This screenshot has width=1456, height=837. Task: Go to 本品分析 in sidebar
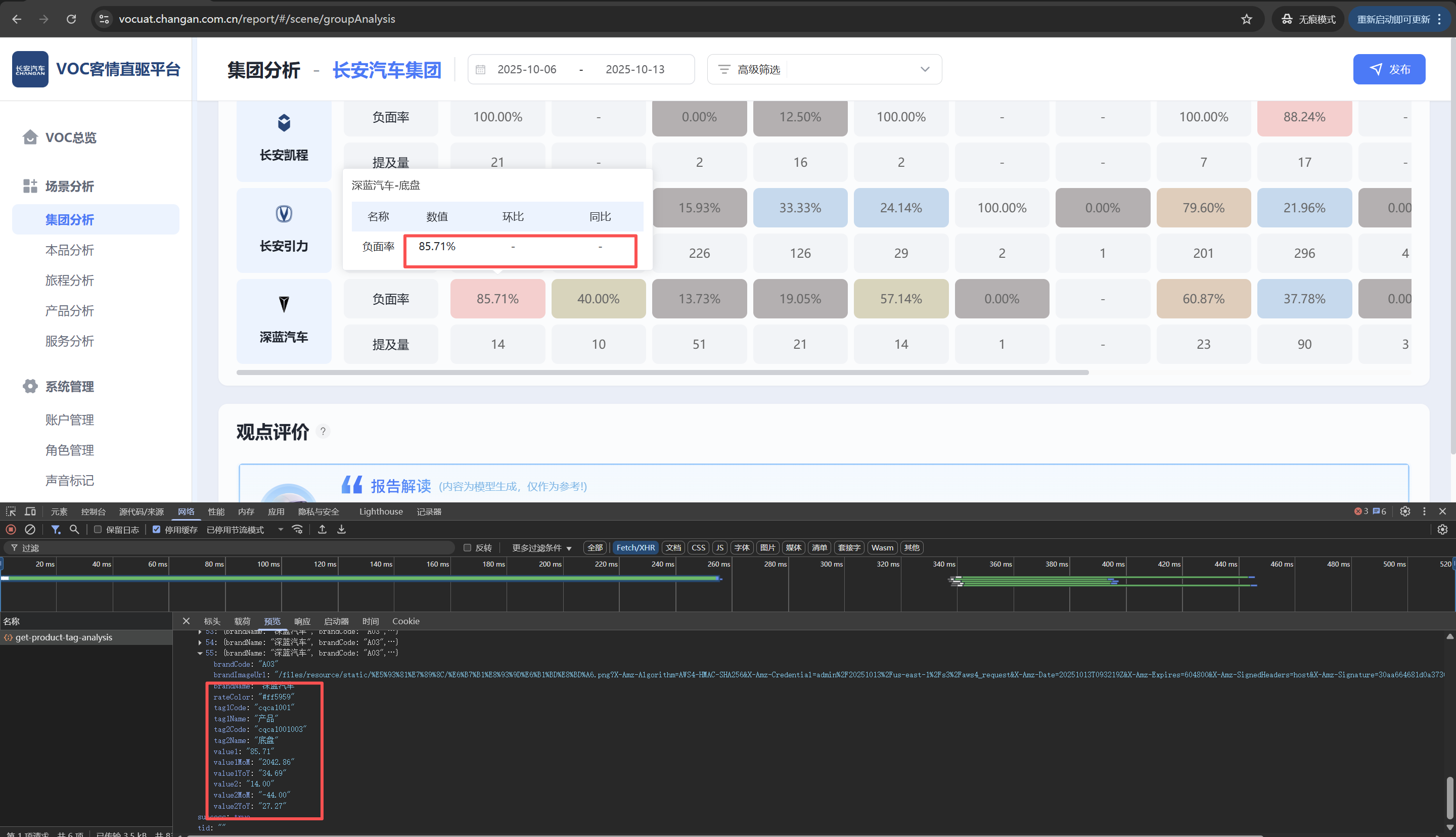tap(70, 250)
